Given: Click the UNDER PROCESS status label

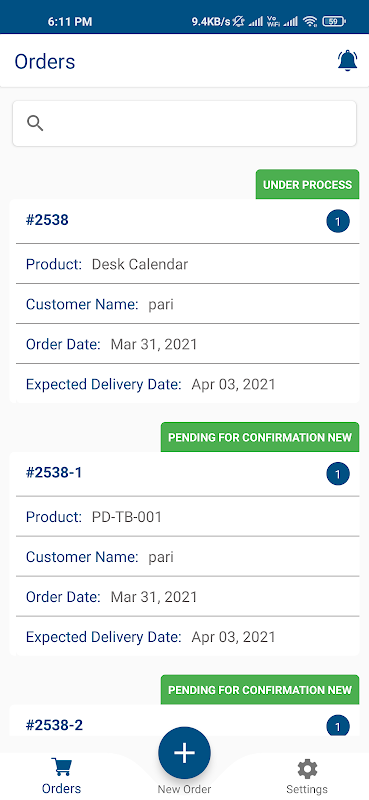Looking at the screenshot, I should (x=307, y=184).
